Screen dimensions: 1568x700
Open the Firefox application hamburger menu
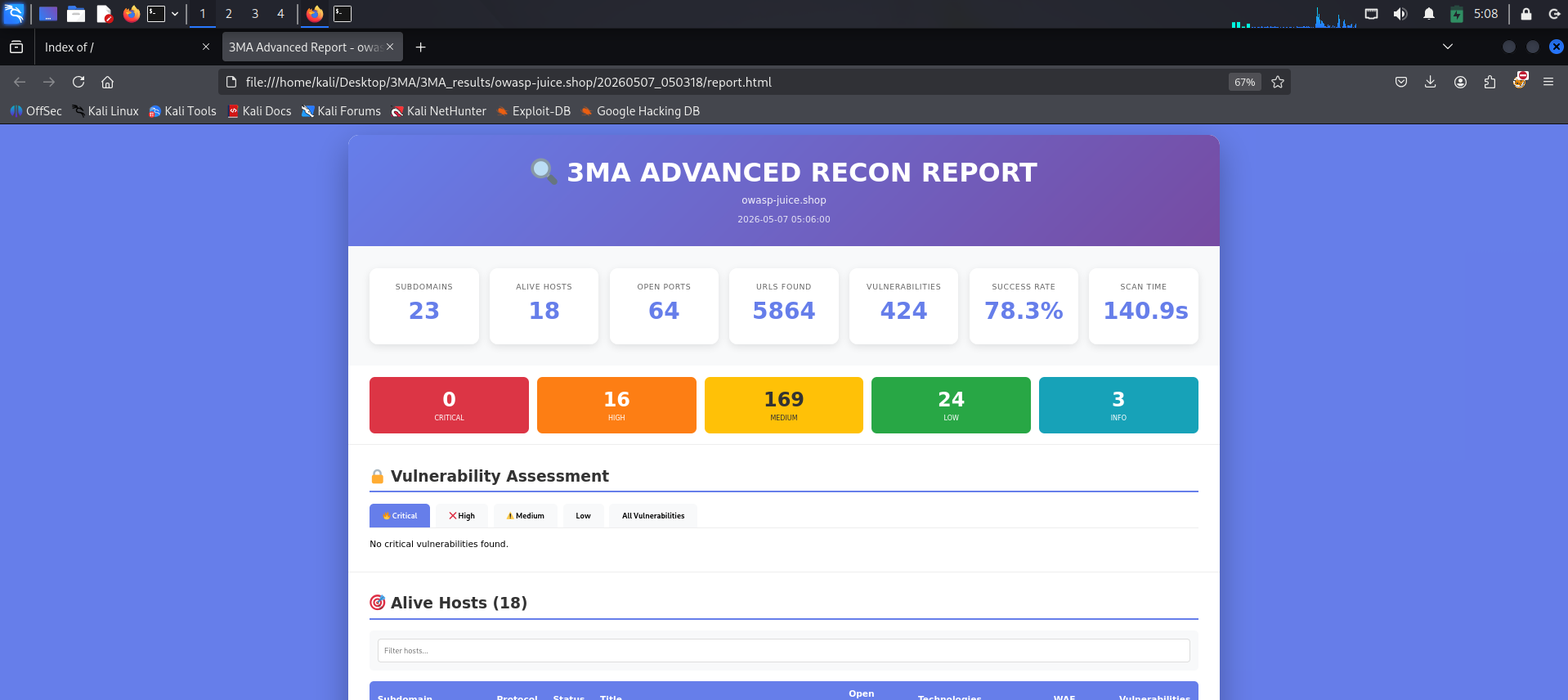tap(1548, 82)
